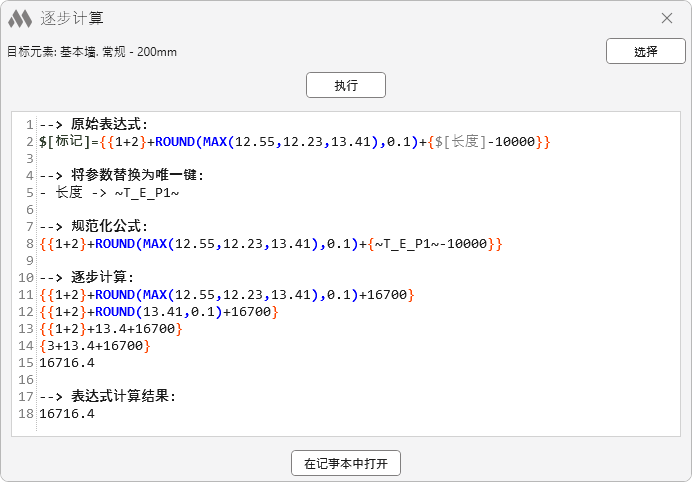This screenshot has width=692, height=482.
Task: Click the step line {{1+2}+13.4+16700}
Action: [x=111, y=329]
